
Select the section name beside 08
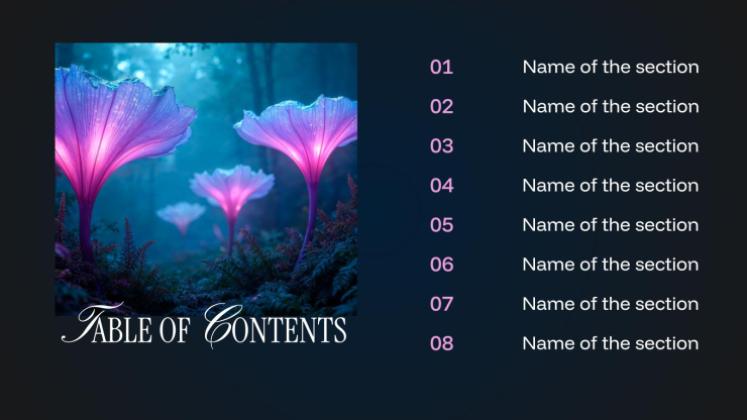tap(611, 344)
